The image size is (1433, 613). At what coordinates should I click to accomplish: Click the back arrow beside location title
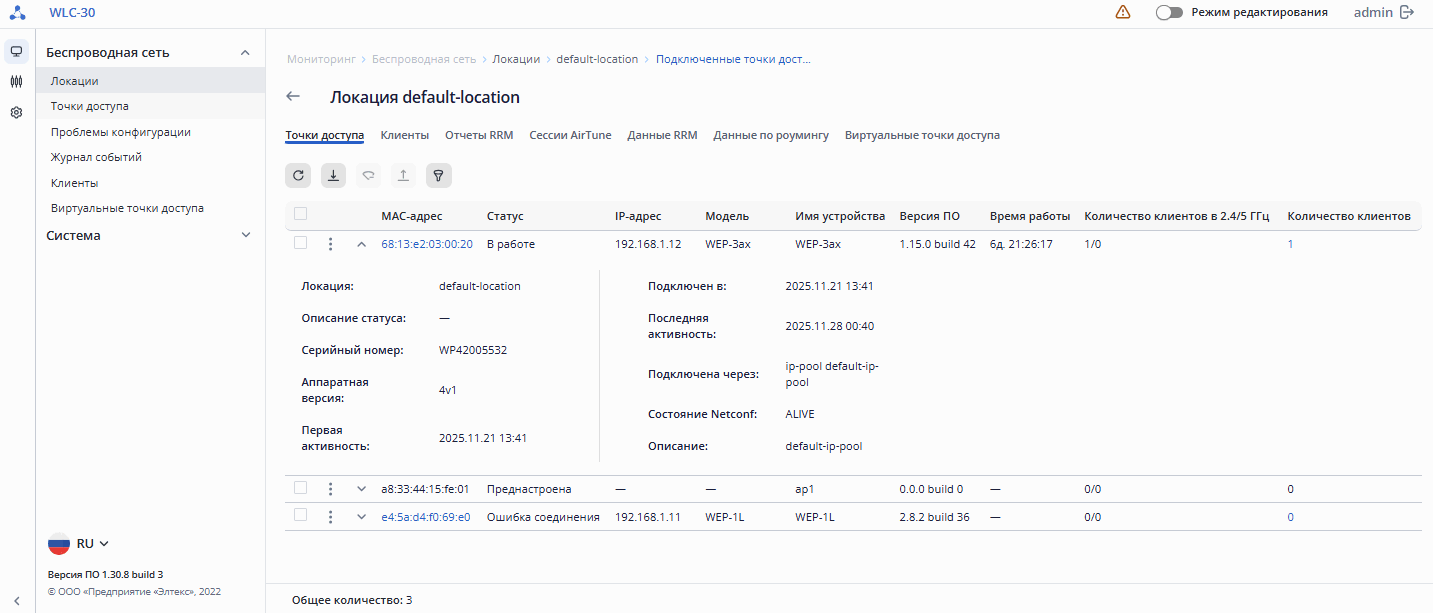[293, 97]
